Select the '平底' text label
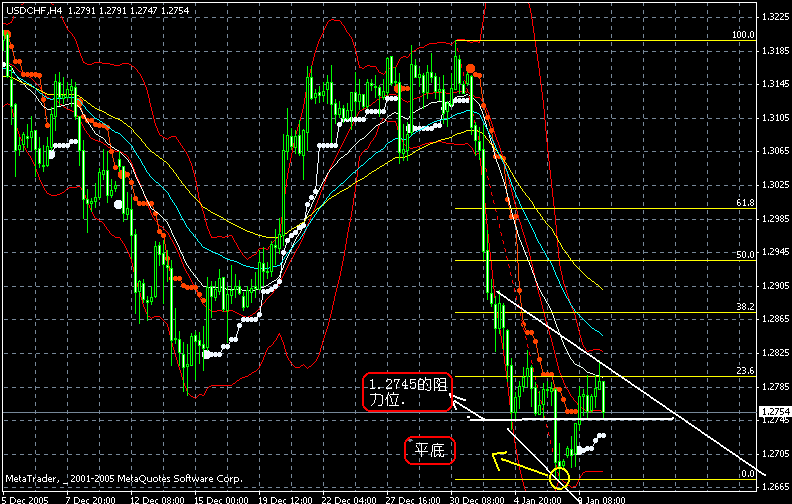Image resolution: width=792 pixels, height=504 pixels. [x=430, y=450]
